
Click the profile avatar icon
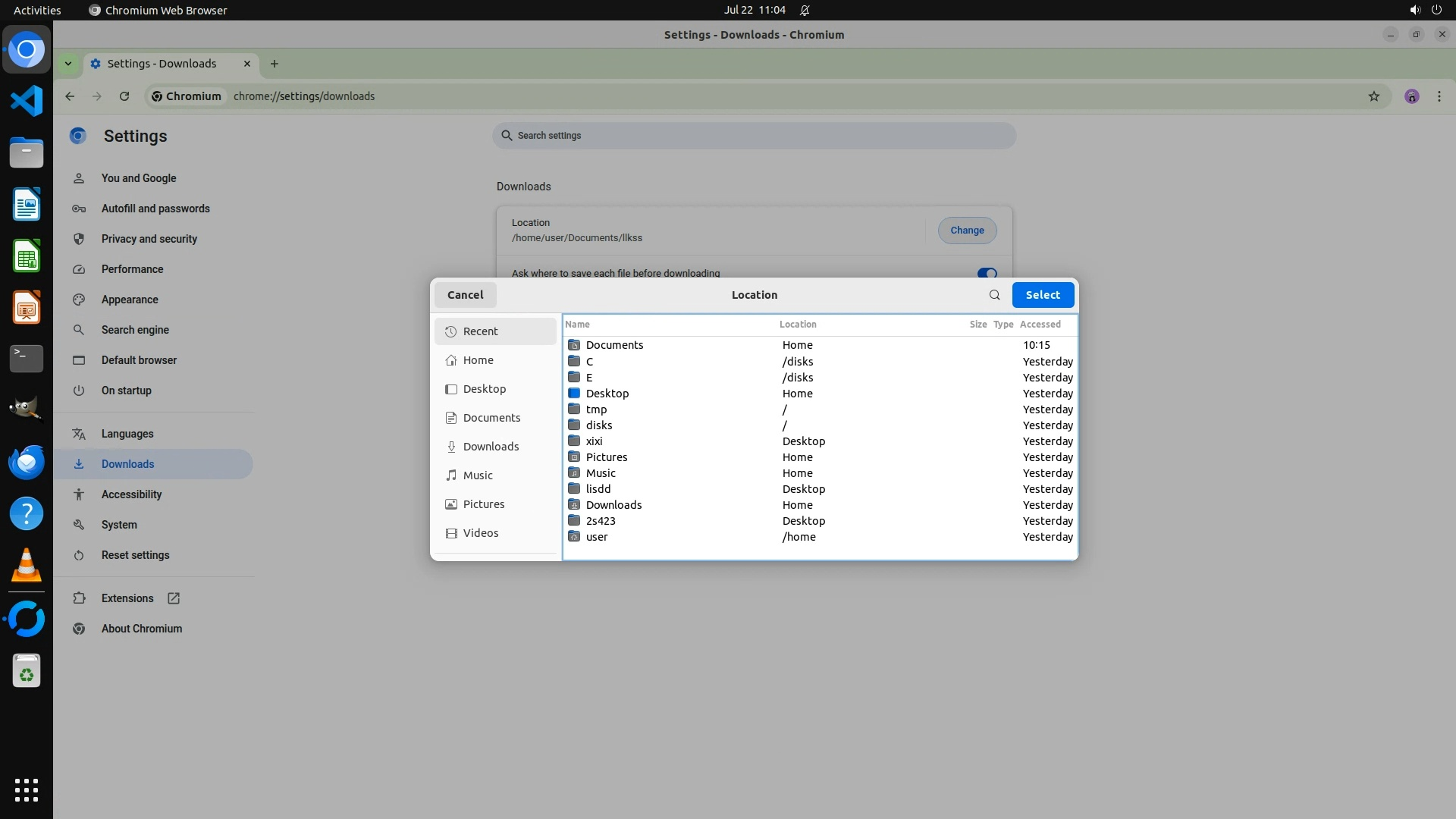pos(1411,96)
